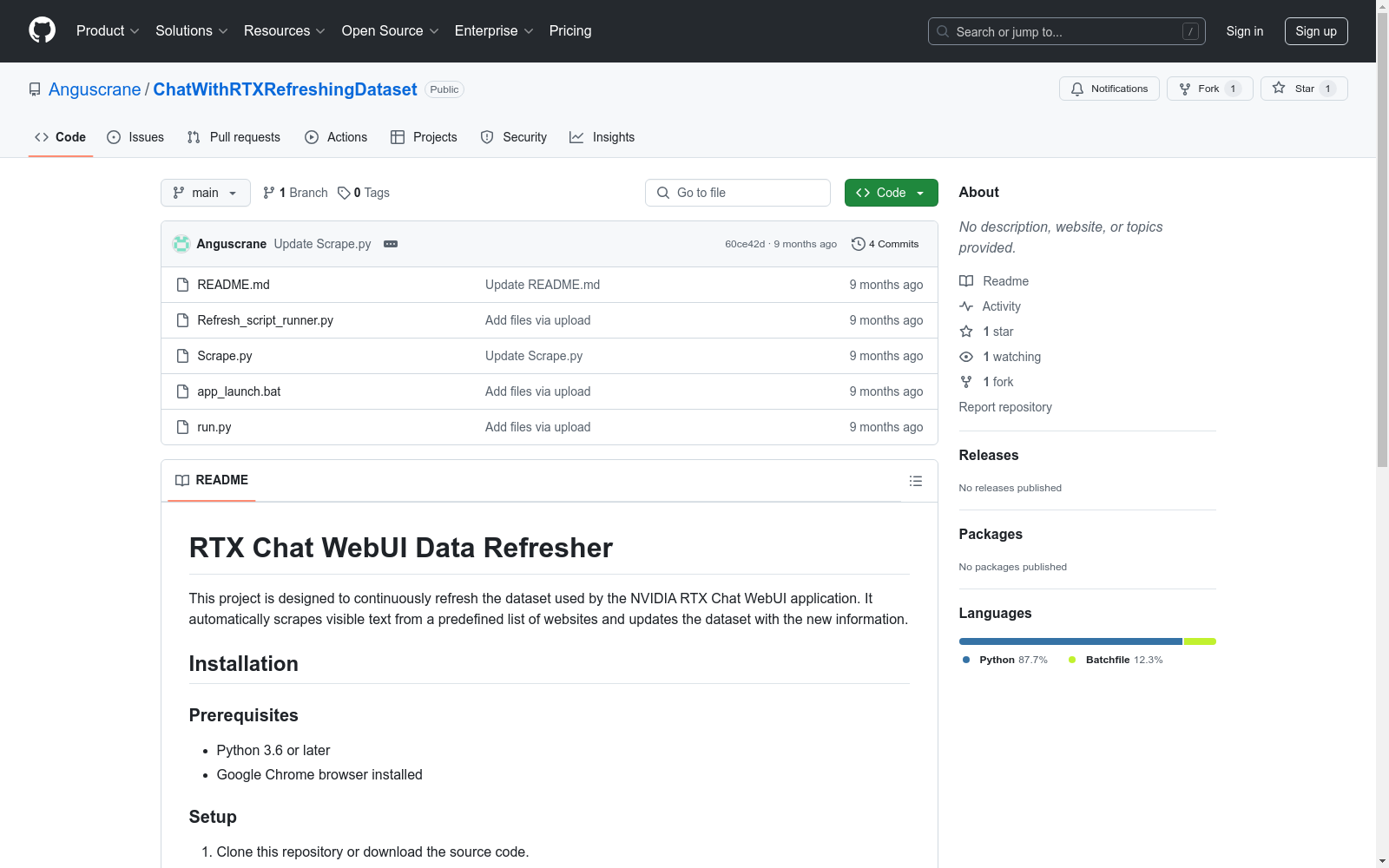Click the README.md file icon

pyautogui.click(x=182, y=285)
